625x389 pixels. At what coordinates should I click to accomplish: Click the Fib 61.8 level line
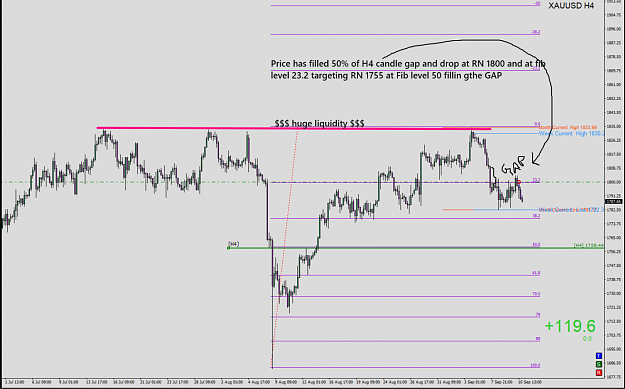pyautogui.click(x=405, y=275)
